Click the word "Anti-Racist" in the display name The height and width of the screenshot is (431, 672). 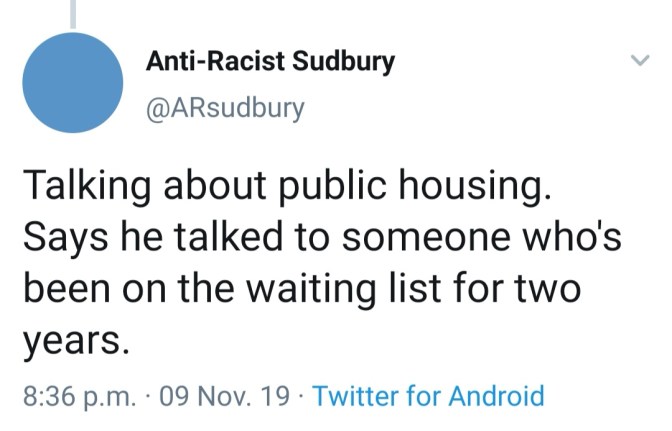[x=206, y=62]
